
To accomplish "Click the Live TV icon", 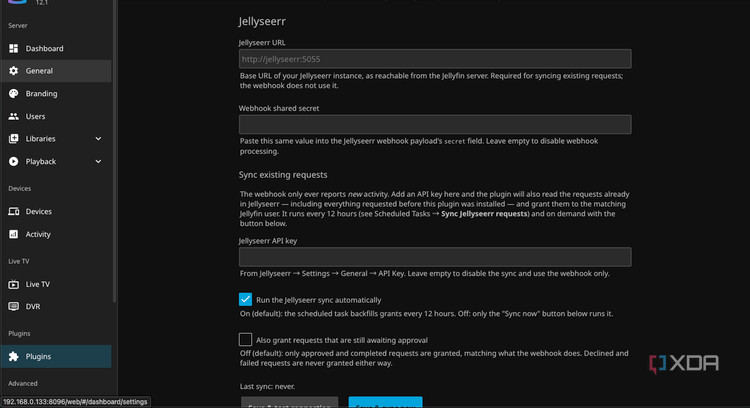I will 13,284.
